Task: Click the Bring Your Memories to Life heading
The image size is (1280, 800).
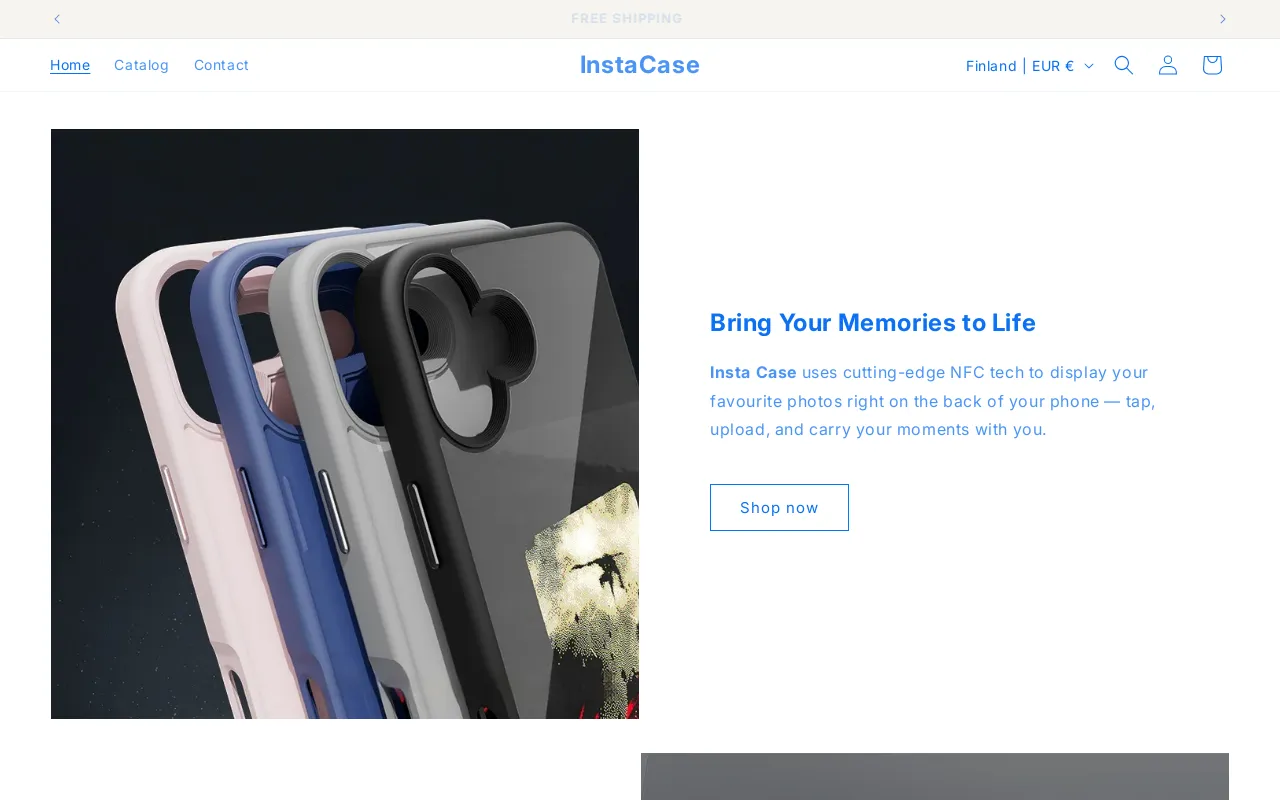Action: point(873,322)
